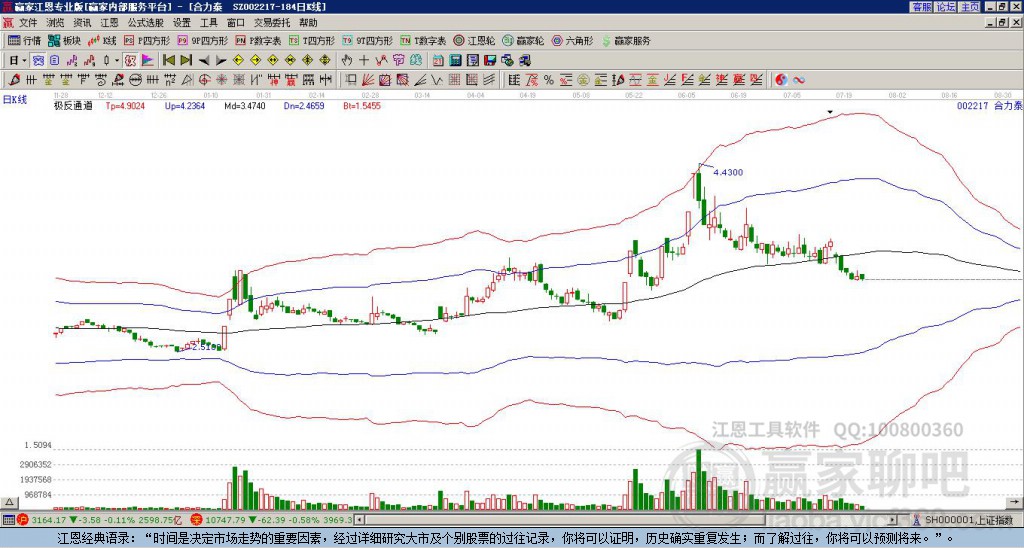Click the 日K线 label on chart
The image size is (1024, 548).
click(15, 100)
